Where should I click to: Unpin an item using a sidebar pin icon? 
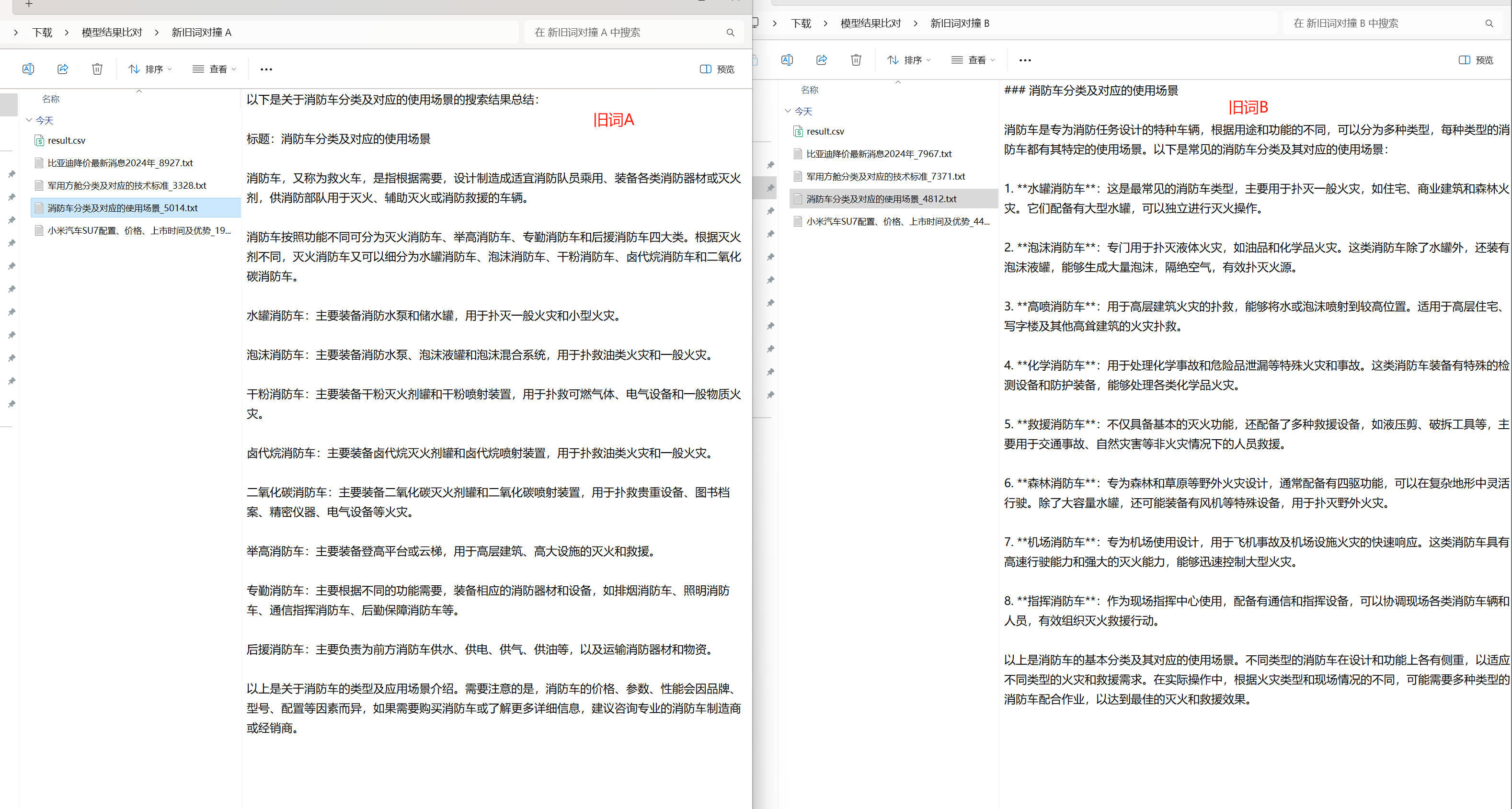coord(11,174)
